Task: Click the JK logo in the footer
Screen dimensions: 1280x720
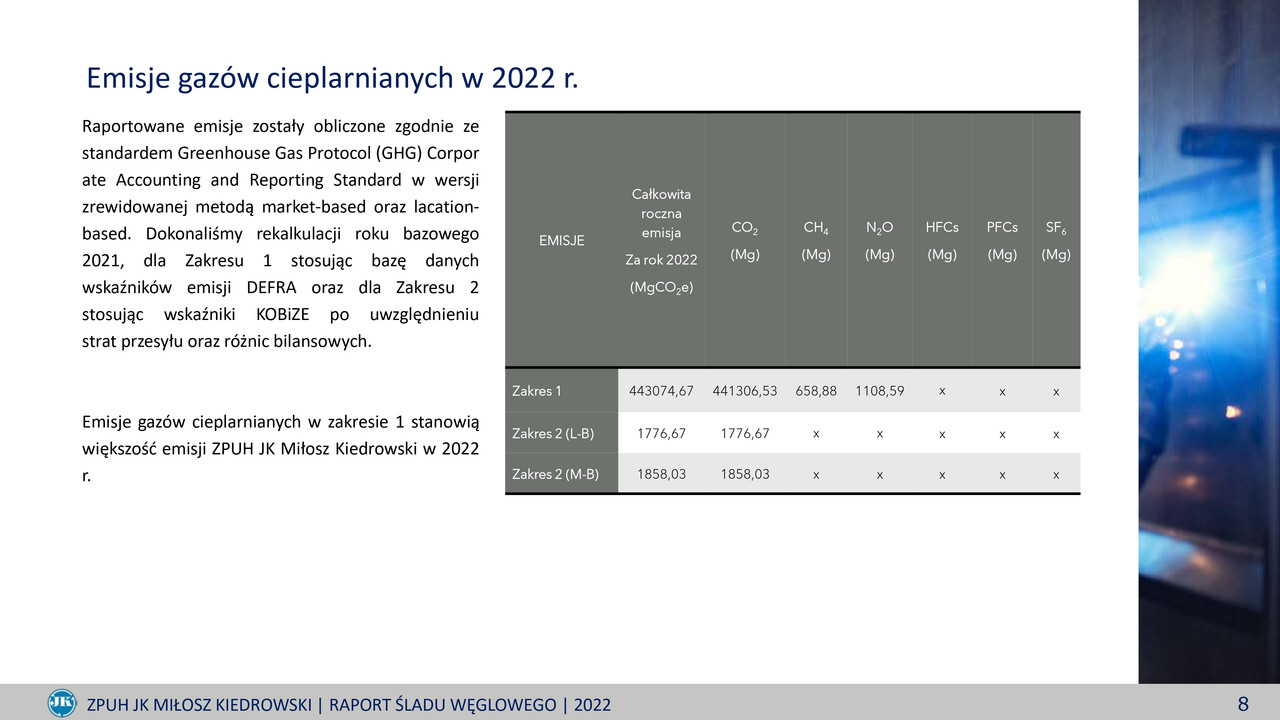Action: [x=62, y=703]
